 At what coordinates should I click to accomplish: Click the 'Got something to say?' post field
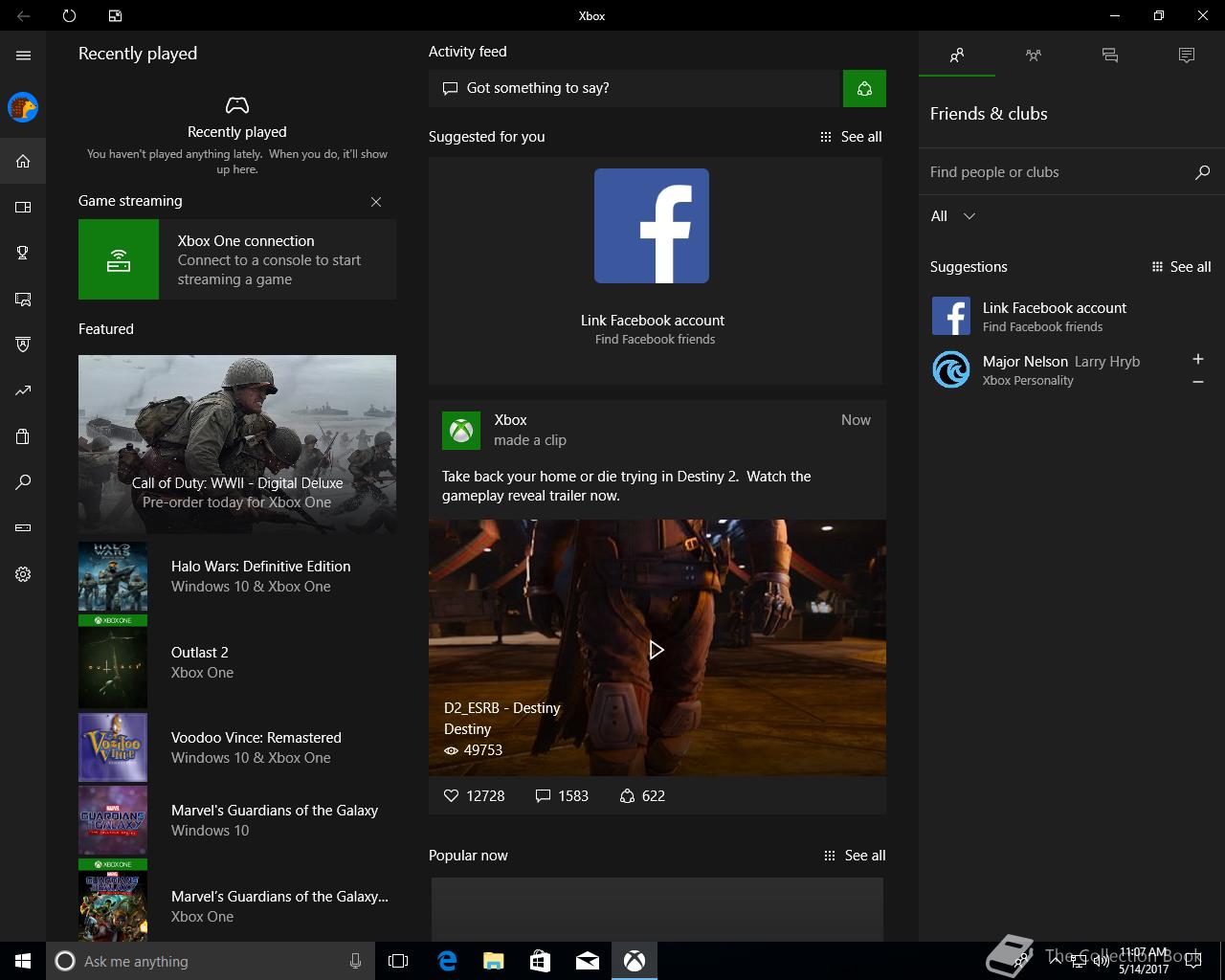[634, 88]
